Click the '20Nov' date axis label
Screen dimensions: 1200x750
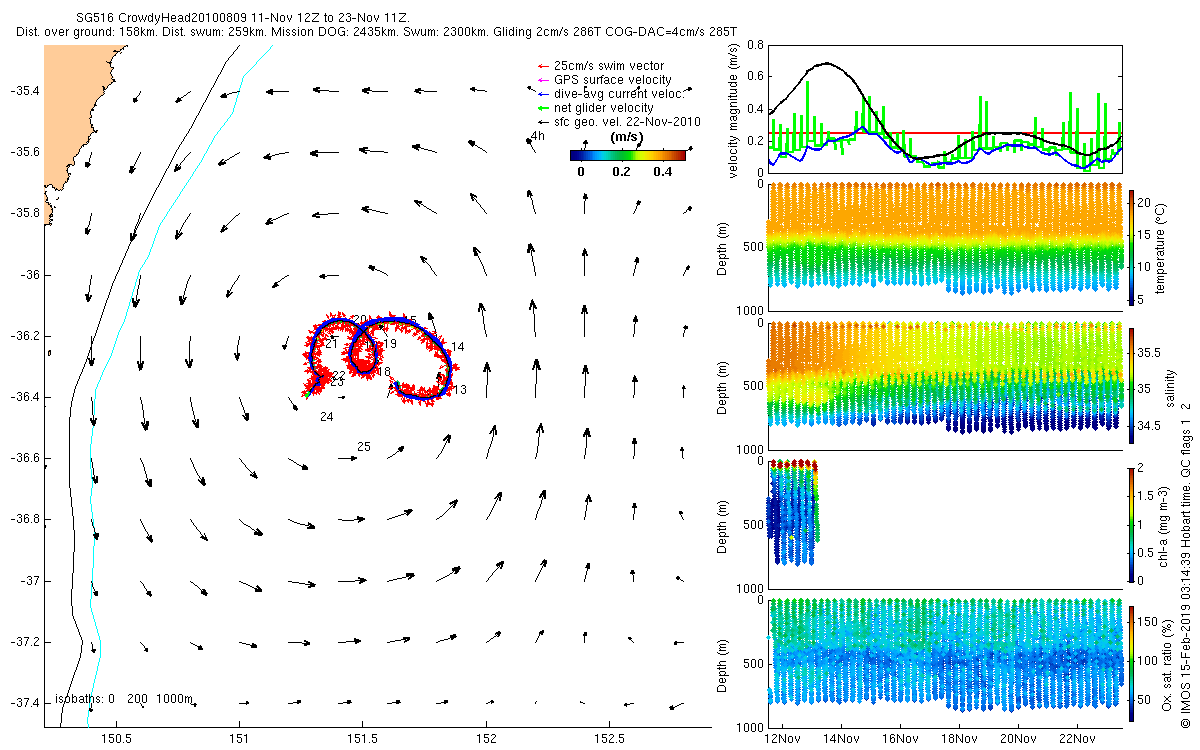point(1018,739)
